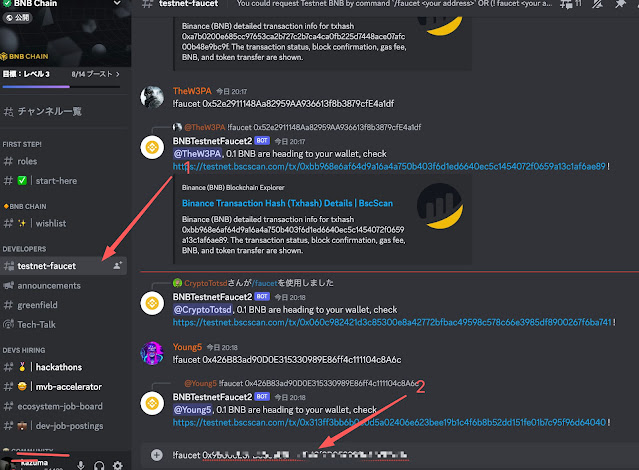Open user settings gear icon
This screenshot has height=470, width=639.
[x=118, y=465]
